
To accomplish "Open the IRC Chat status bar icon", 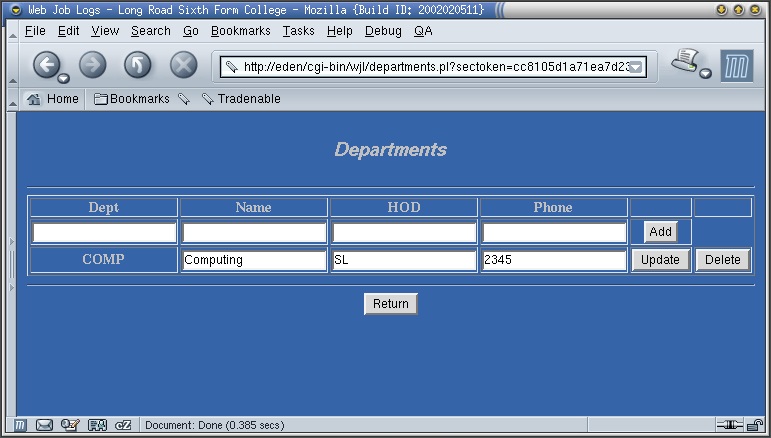I will [123, 425].
